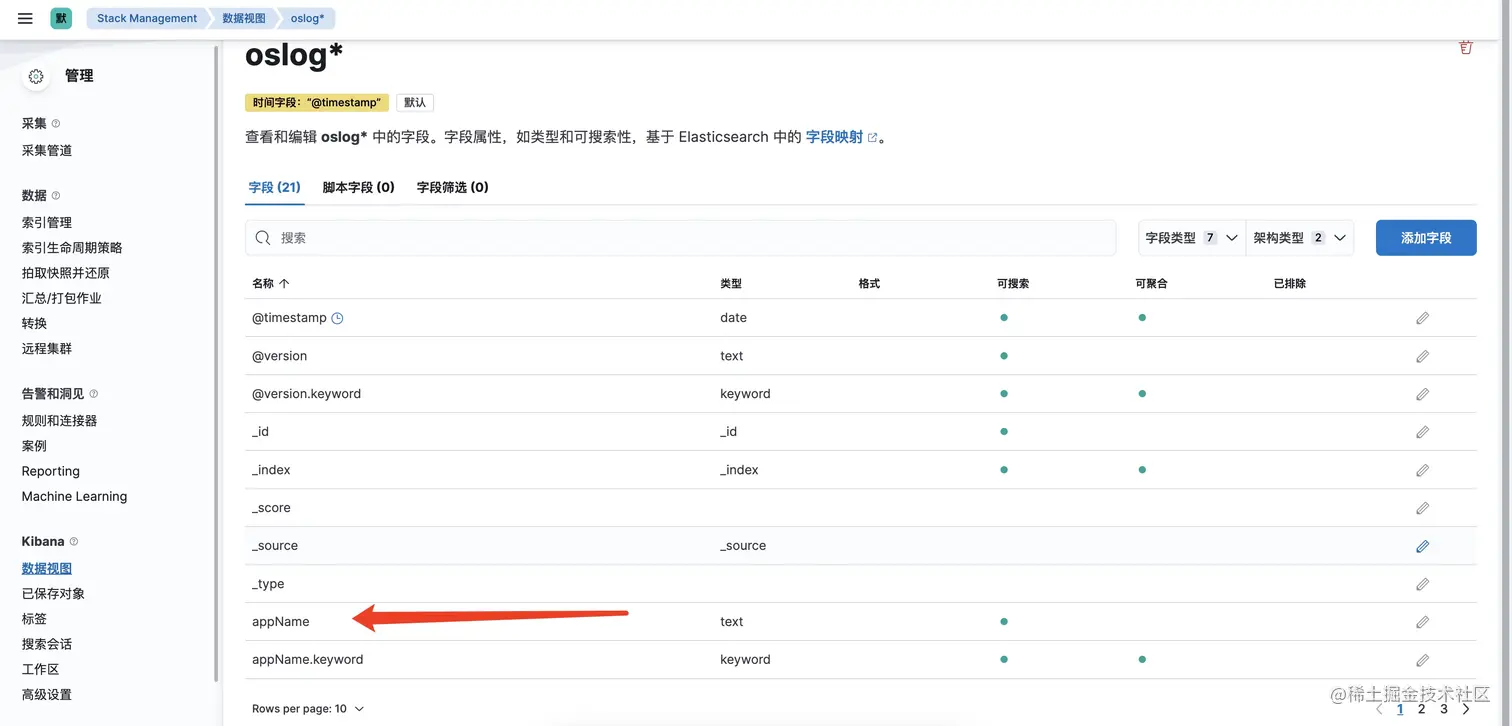The width and height of the screenshot is (1512, 726).
Task: Edit the @version field pencil icon
Action: [x=1422, y=356]
